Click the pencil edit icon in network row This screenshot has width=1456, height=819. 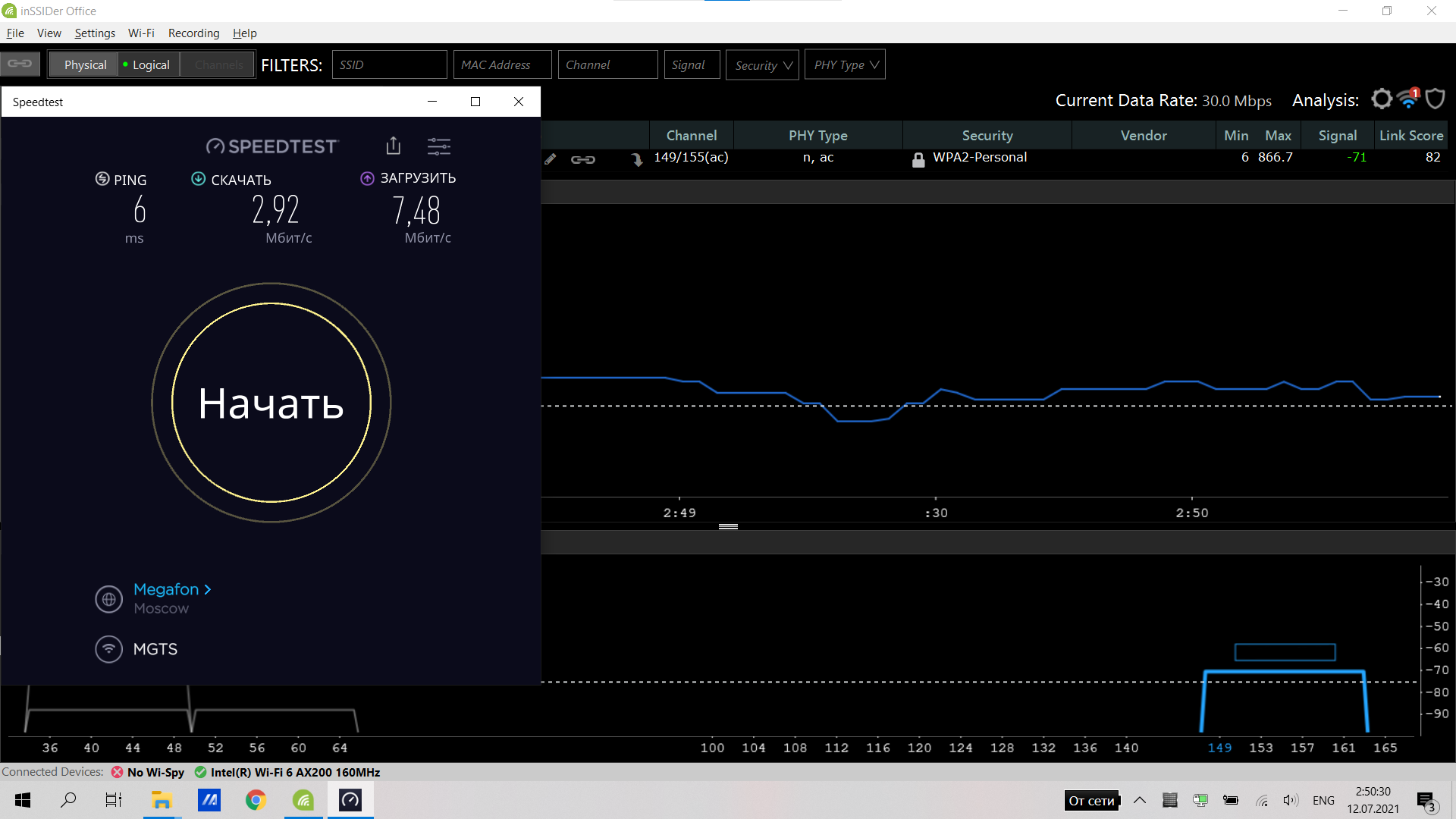[551, 158]
